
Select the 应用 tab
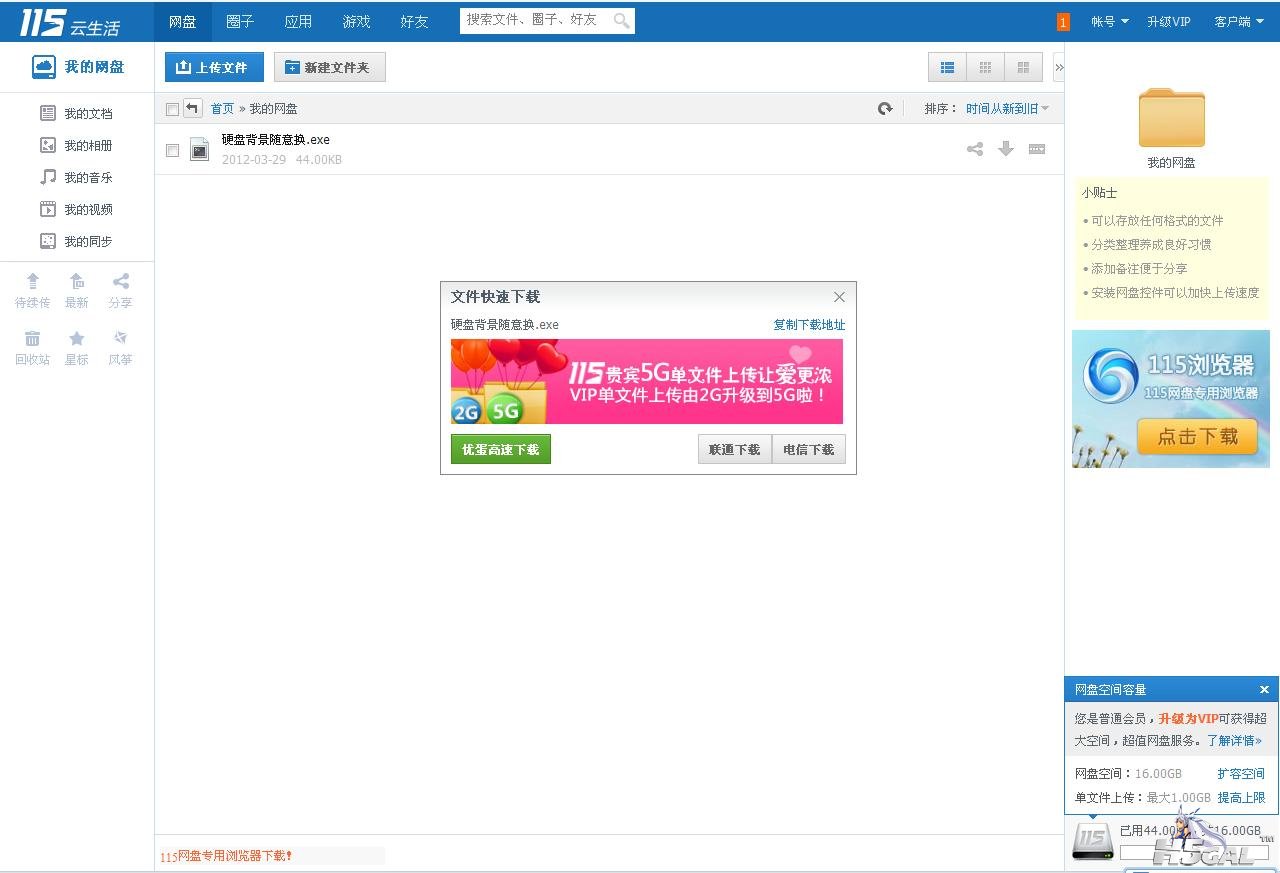[298, 21]
